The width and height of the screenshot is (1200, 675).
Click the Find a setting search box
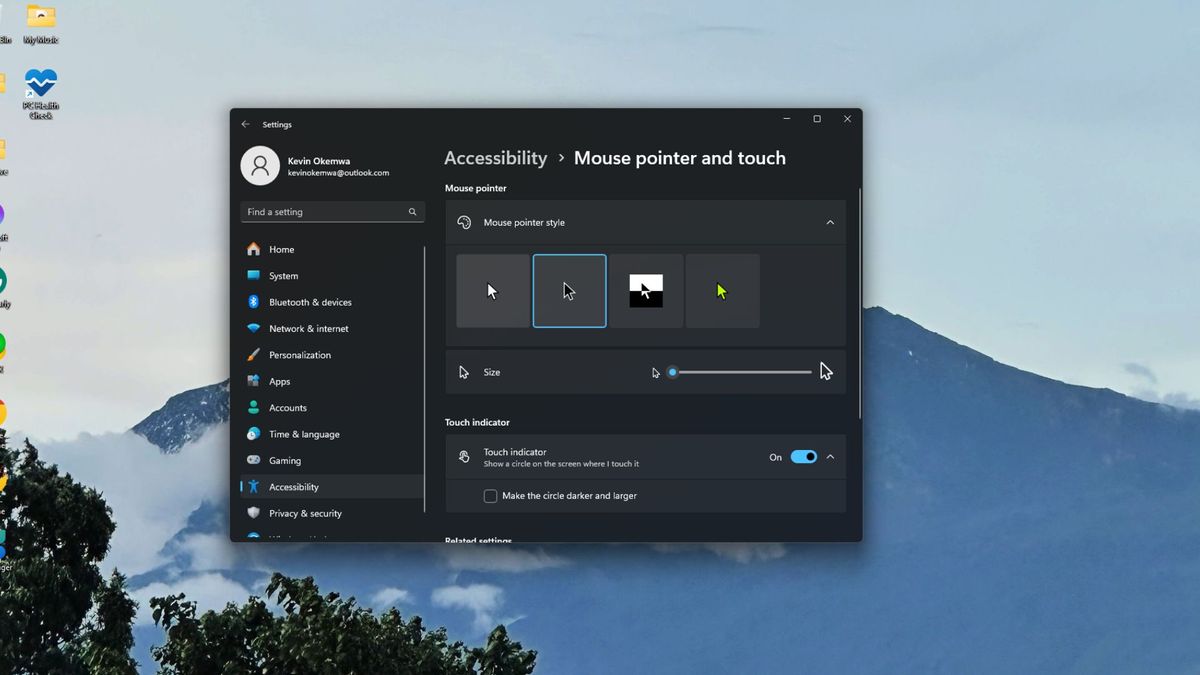(332, 211)
